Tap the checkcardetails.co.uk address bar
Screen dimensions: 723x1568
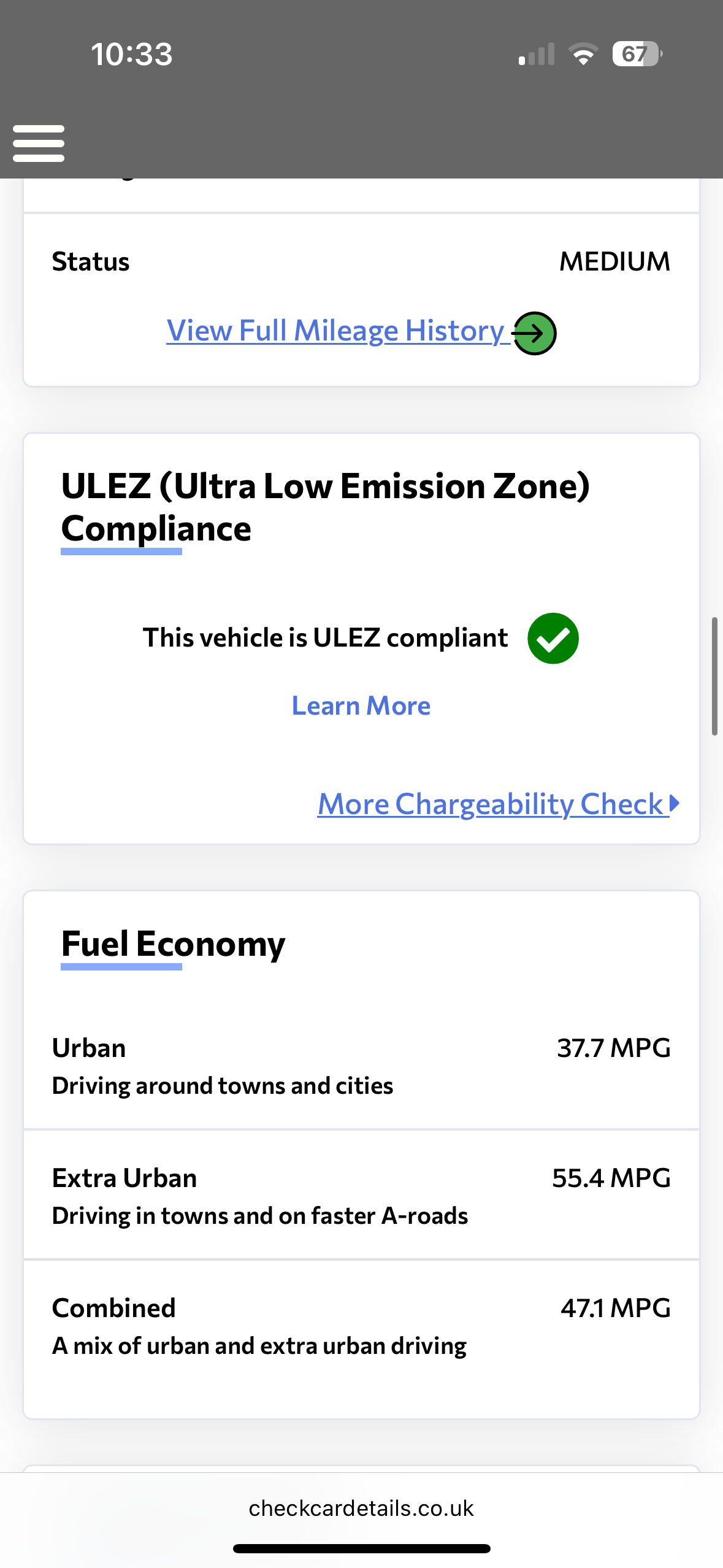361,1508
